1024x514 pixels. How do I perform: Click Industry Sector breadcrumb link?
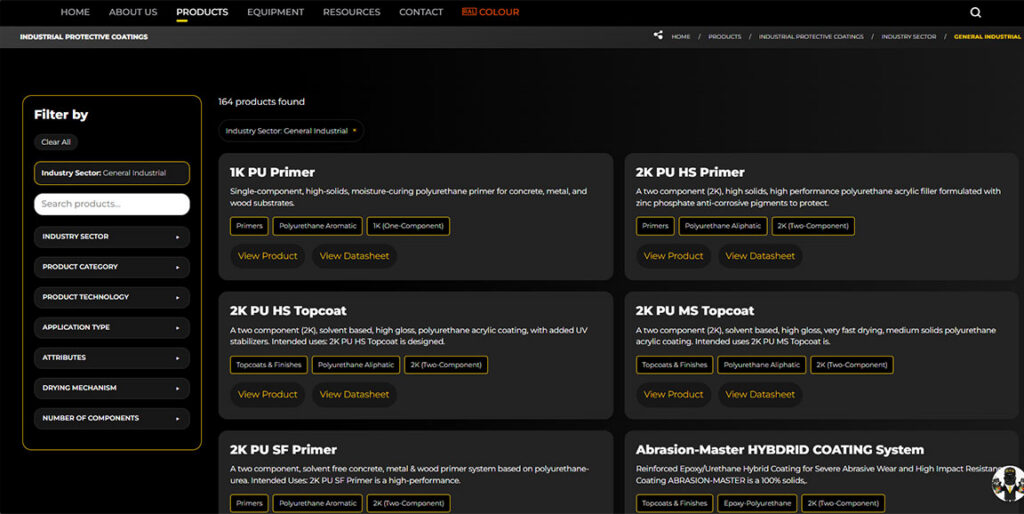tap(908, 37)
